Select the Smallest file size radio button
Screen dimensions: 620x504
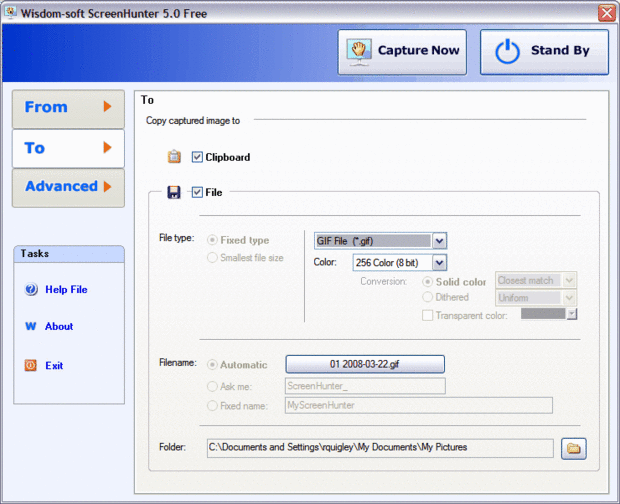click(212, 257)
